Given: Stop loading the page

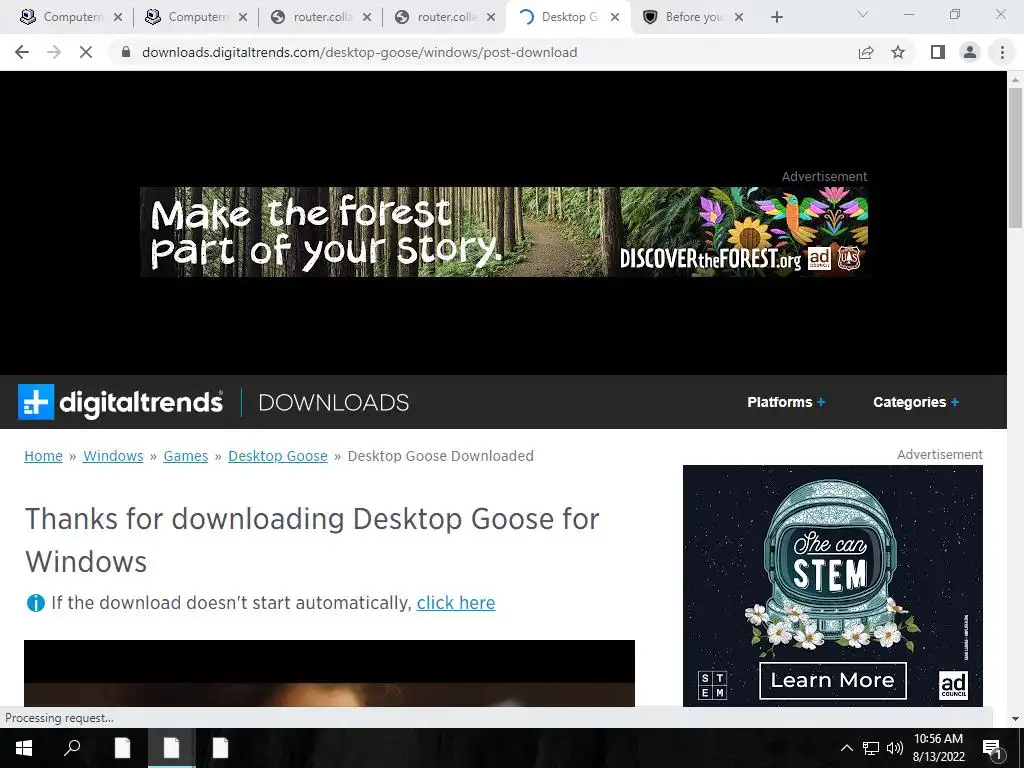Looking at the screenshot, I should pyautogui.click(x=86, y=52).
